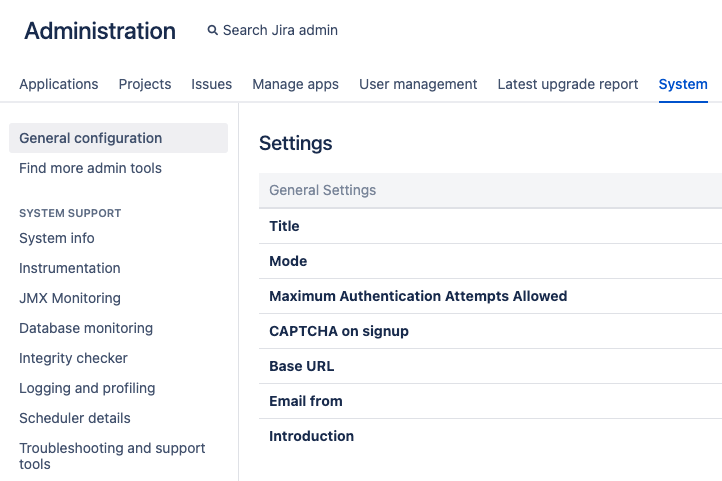722x481 pixels.
Task: Go to the Issues tab
Action: (x=212, y=84)
